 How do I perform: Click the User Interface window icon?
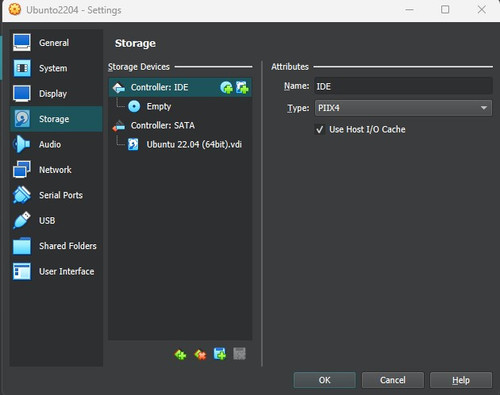[22, 271]
